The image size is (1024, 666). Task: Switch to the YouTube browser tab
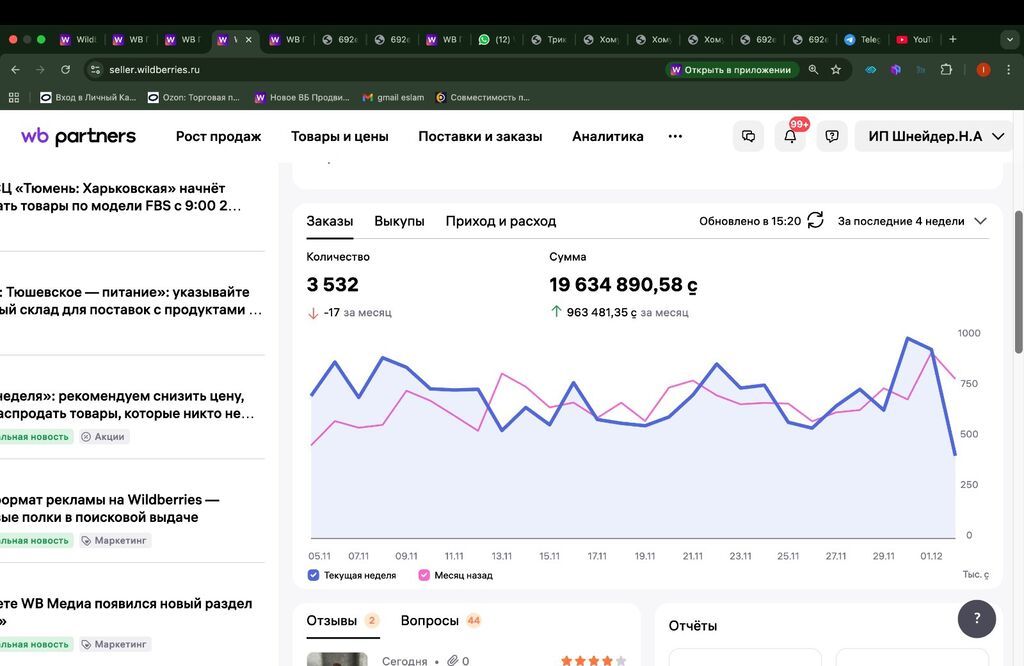pos(914,40)
